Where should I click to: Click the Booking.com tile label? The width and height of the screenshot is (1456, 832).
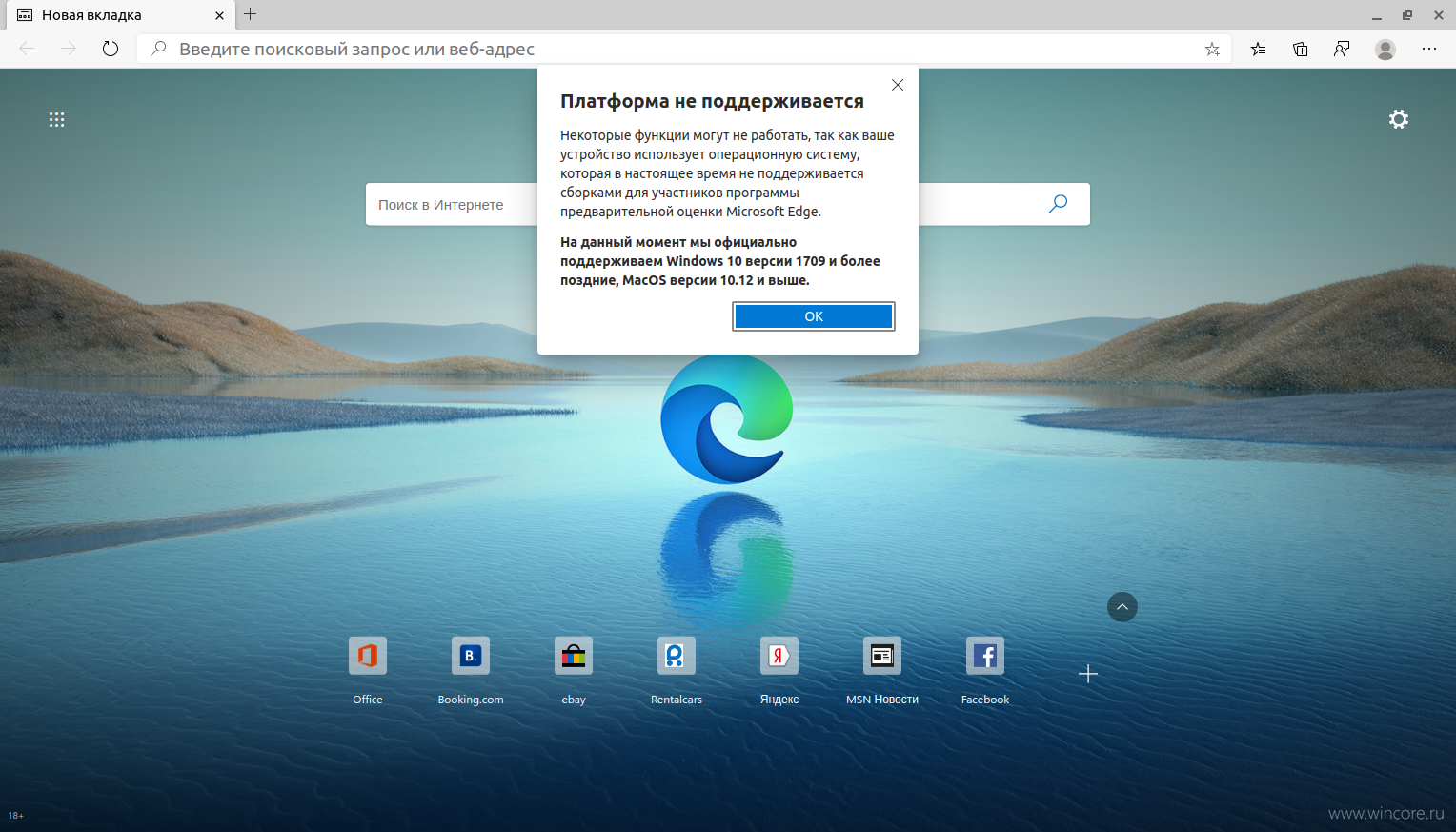click(x=471, y=700)
